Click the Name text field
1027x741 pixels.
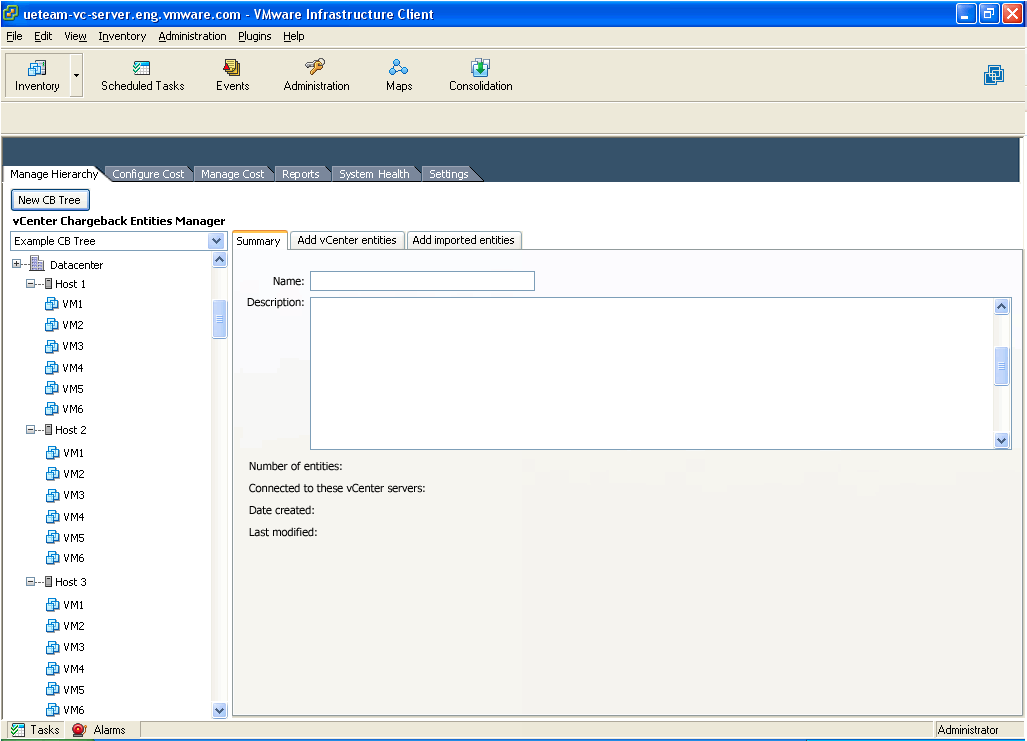422,281
